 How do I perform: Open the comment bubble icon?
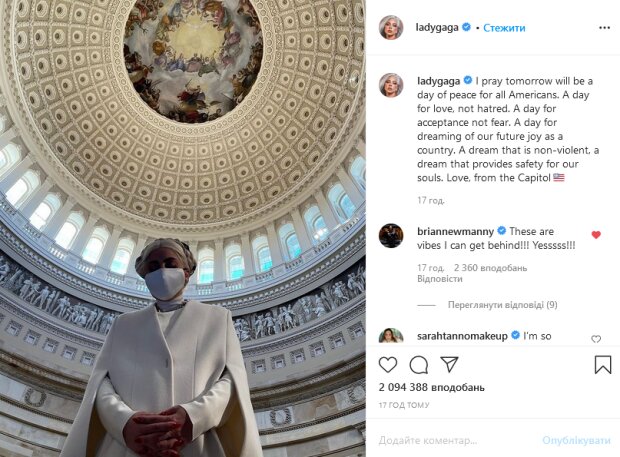[x=419, y=364]
